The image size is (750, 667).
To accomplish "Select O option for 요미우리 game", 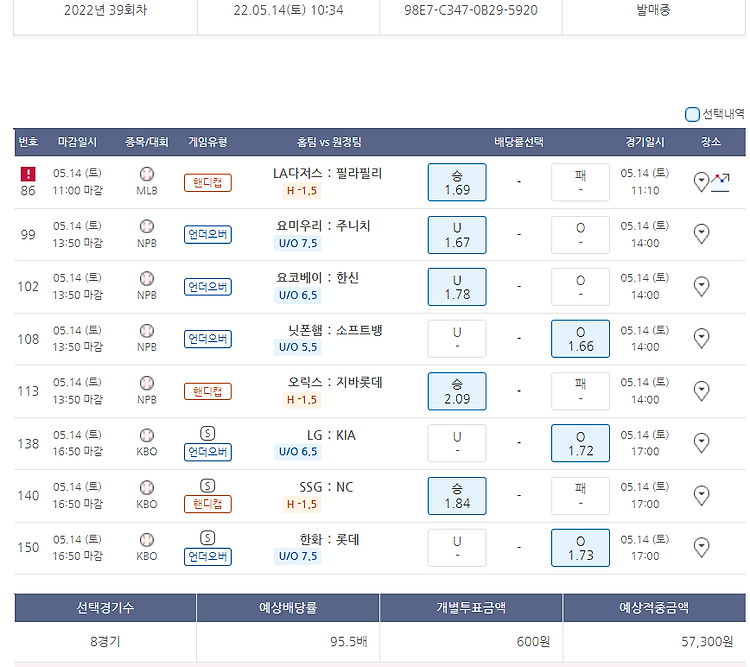I will point(580,234).
